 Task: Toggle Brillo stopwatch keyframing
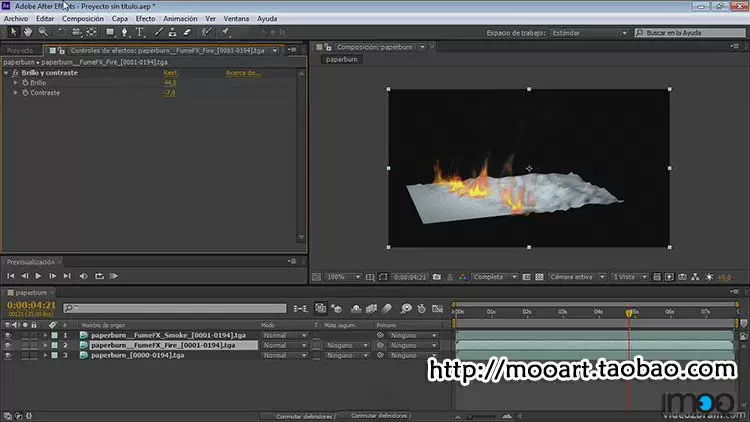25,83
